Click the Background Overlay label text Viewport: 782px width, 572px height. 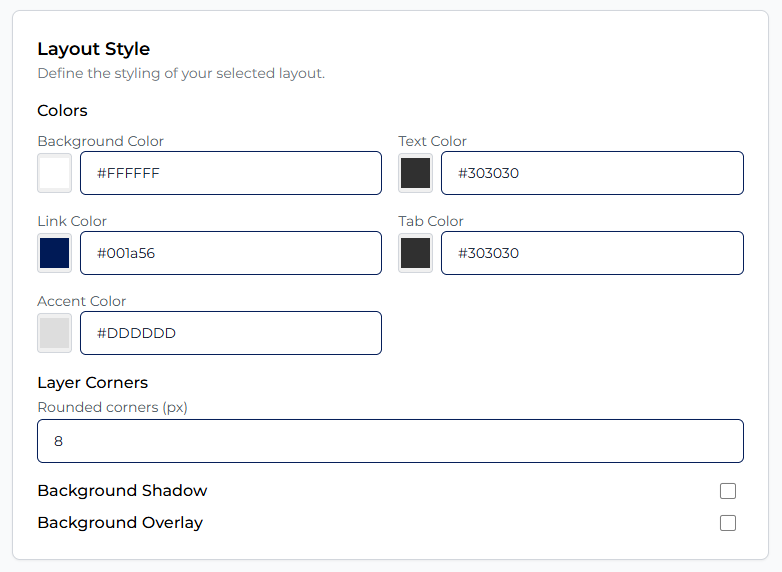point(120,523)
